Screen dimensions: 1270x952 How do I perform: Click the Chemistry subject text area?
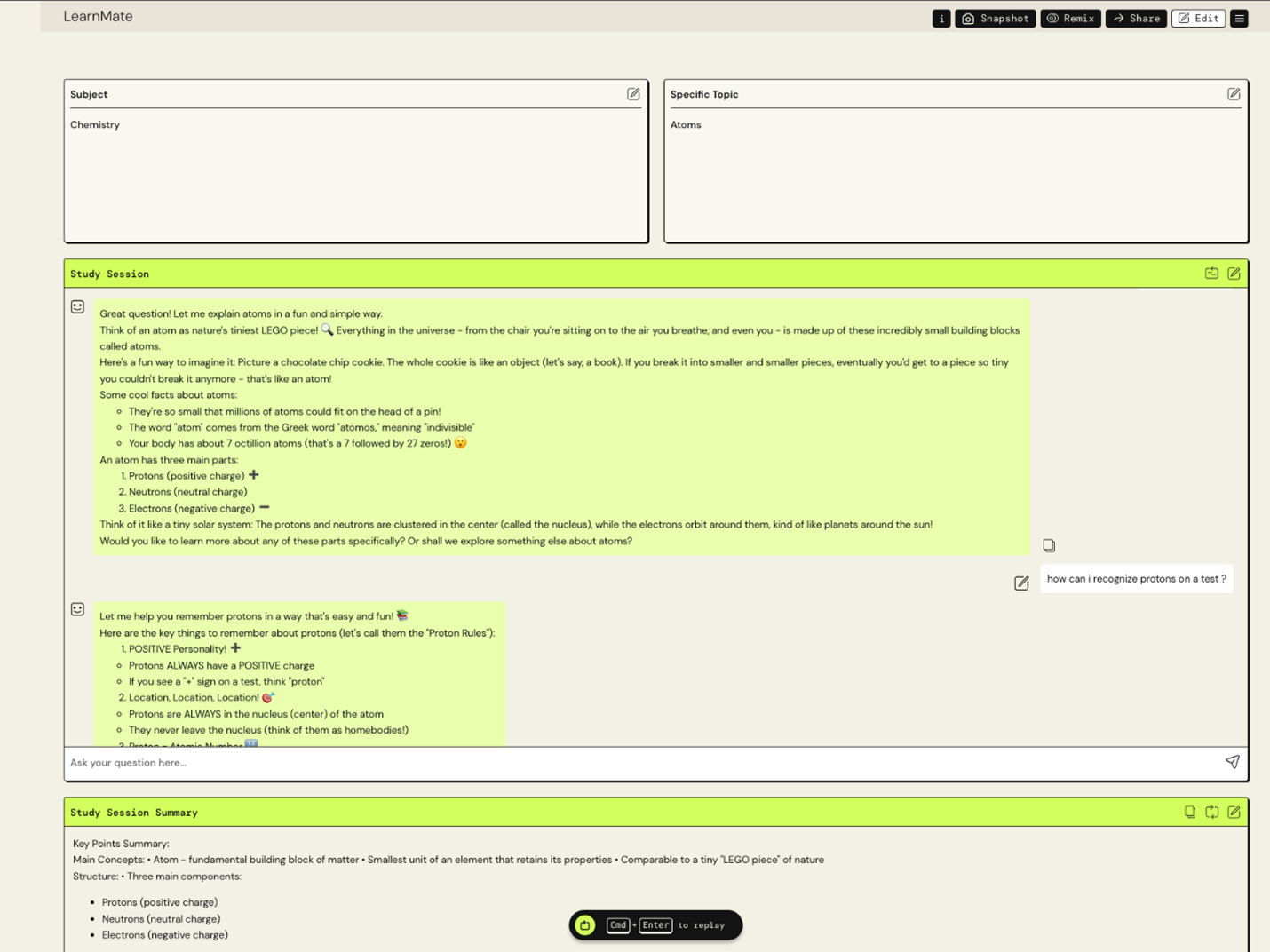pyautogui.click(x=355, y=178)
